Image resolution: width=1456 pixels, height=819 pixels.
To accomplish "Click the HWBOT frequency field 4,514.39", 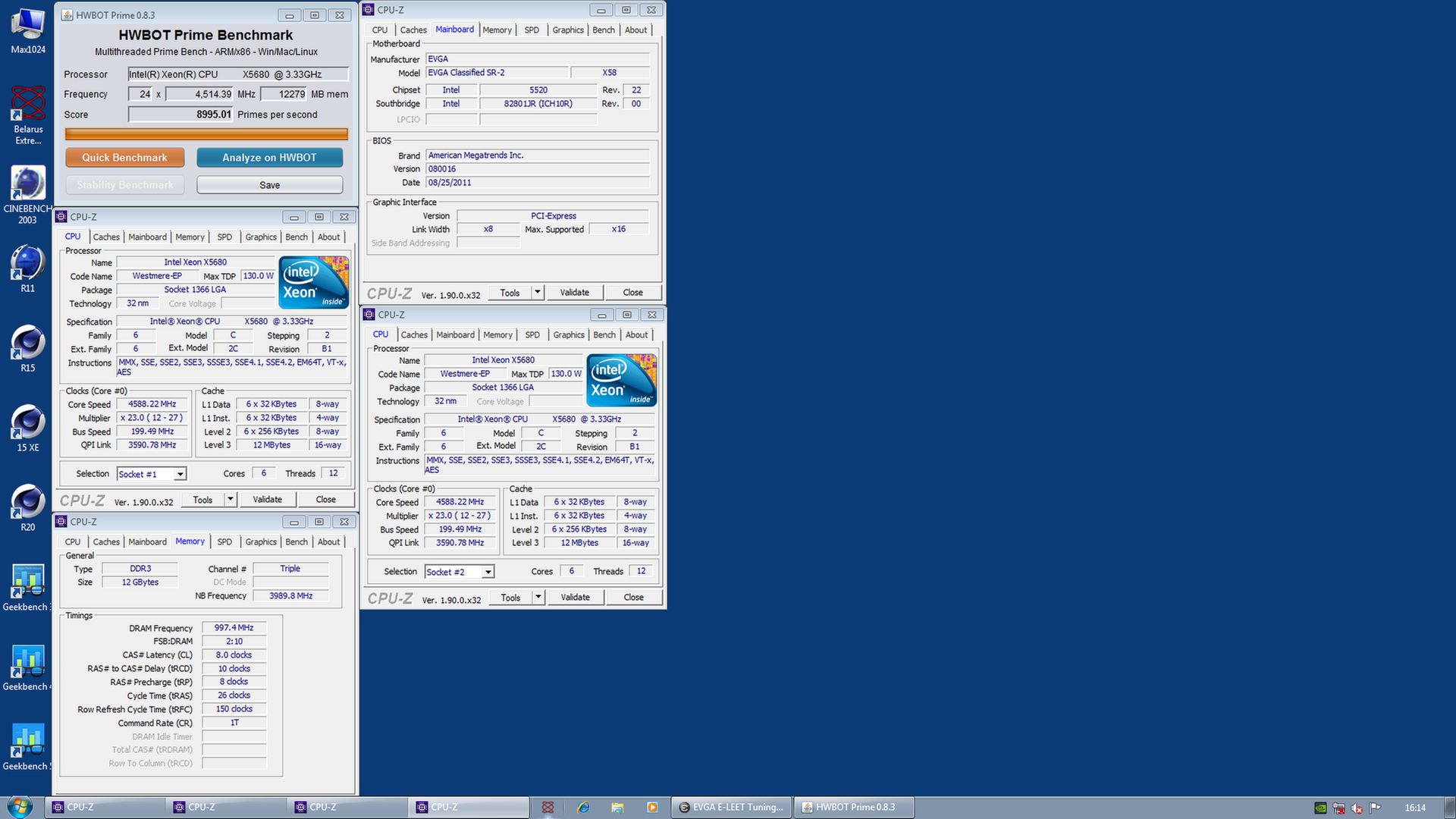I will click(199, 94).
